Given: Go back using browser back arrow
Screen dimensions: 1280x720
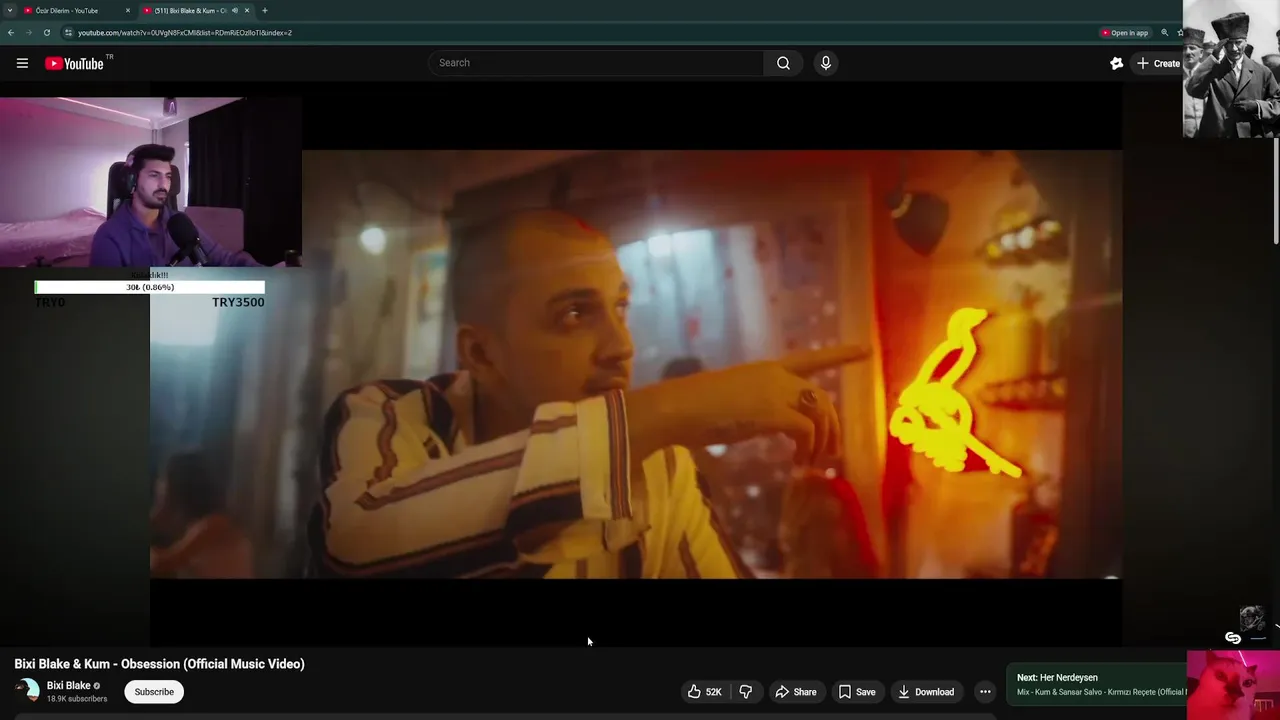Looking at the screenshot, I should coord(11,32).
